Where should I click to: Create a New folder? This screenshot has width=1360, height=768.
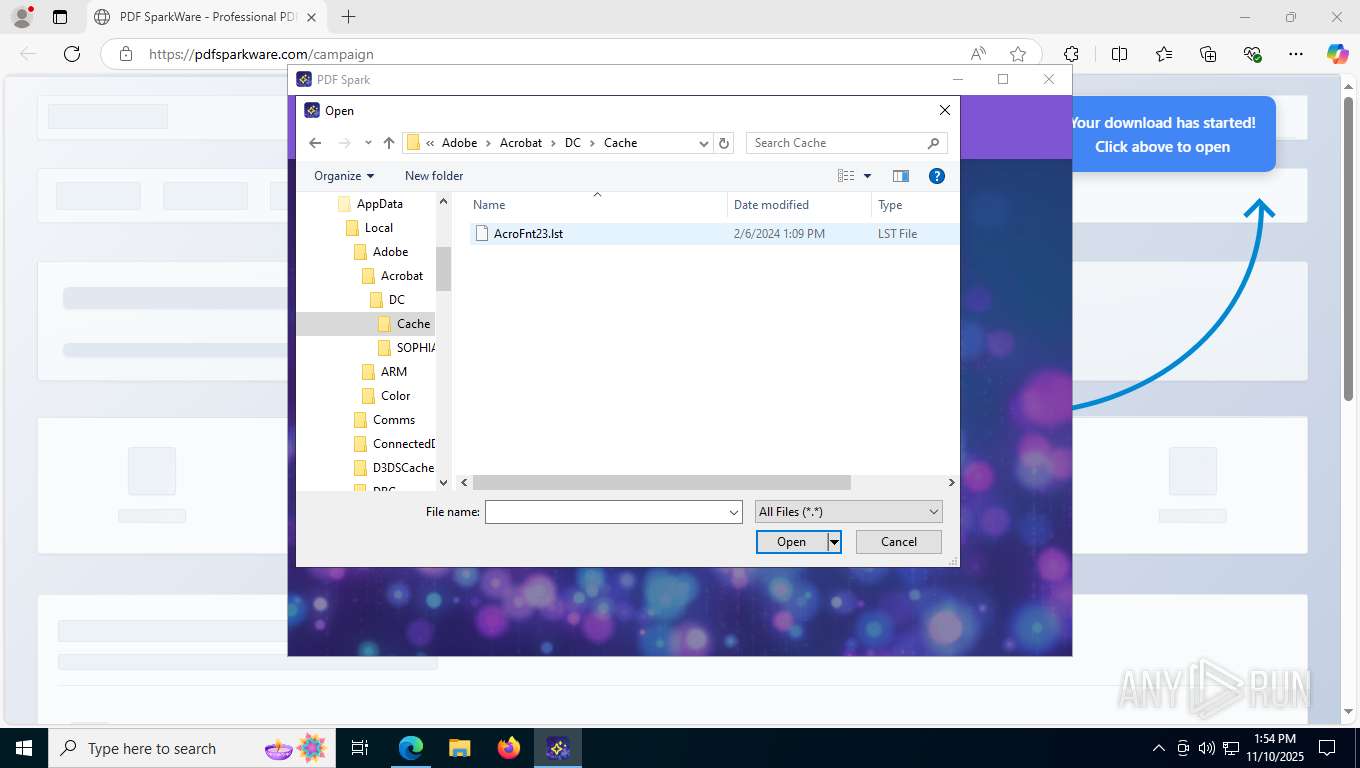434,176
